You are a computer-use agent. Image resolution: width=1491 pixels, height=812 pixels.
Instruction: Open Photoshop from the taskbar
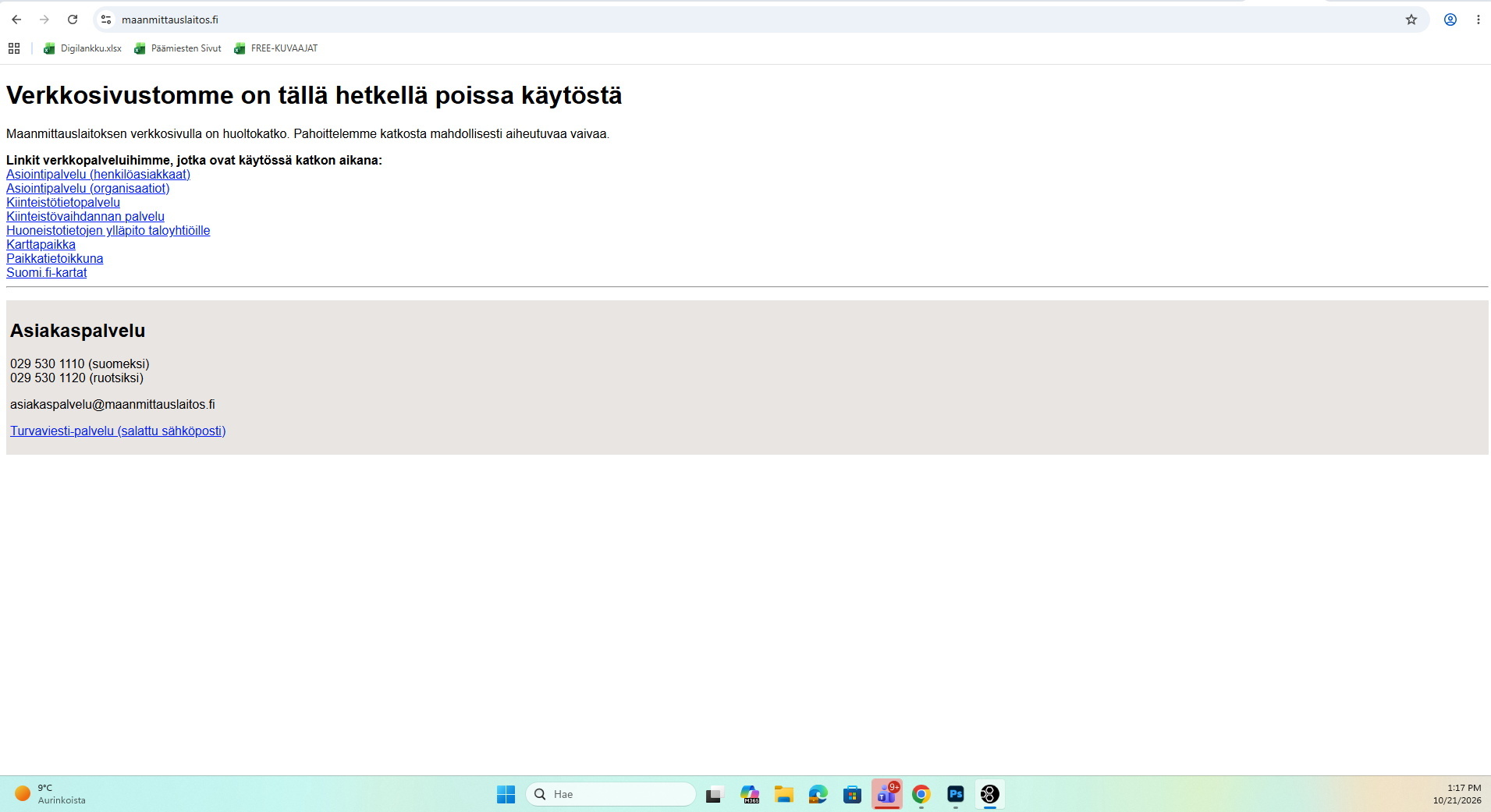pyautogui.click(x=955, y=794)
